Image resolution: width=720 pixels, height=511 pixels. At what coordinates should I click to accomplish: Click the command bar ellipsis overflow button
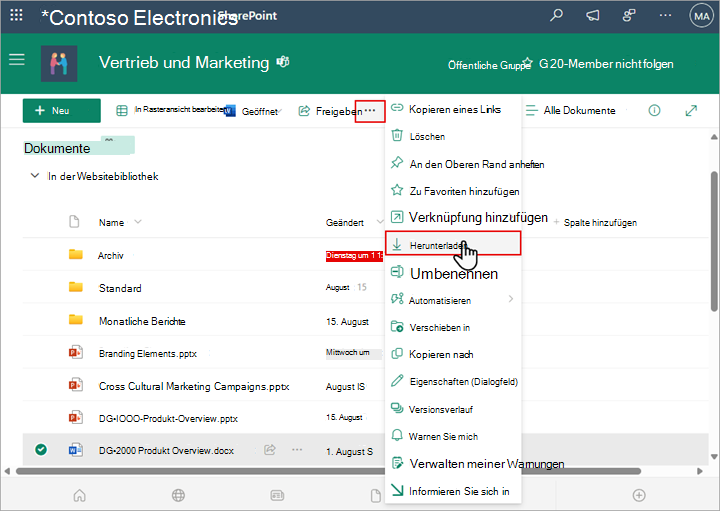click(x=370, y=111)
